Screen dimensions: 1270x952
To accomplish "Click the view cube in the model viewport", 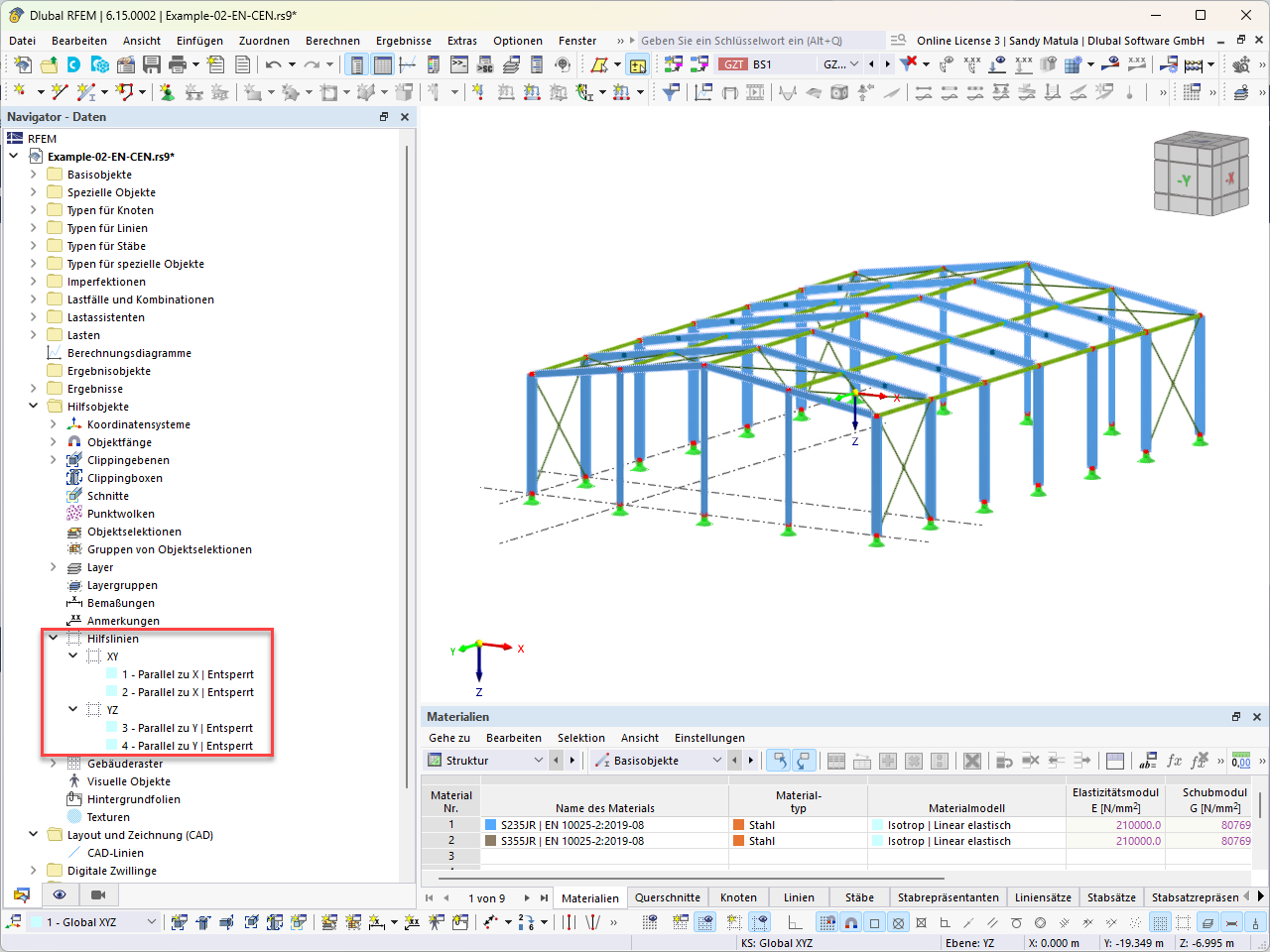I will click(1201, 175).
